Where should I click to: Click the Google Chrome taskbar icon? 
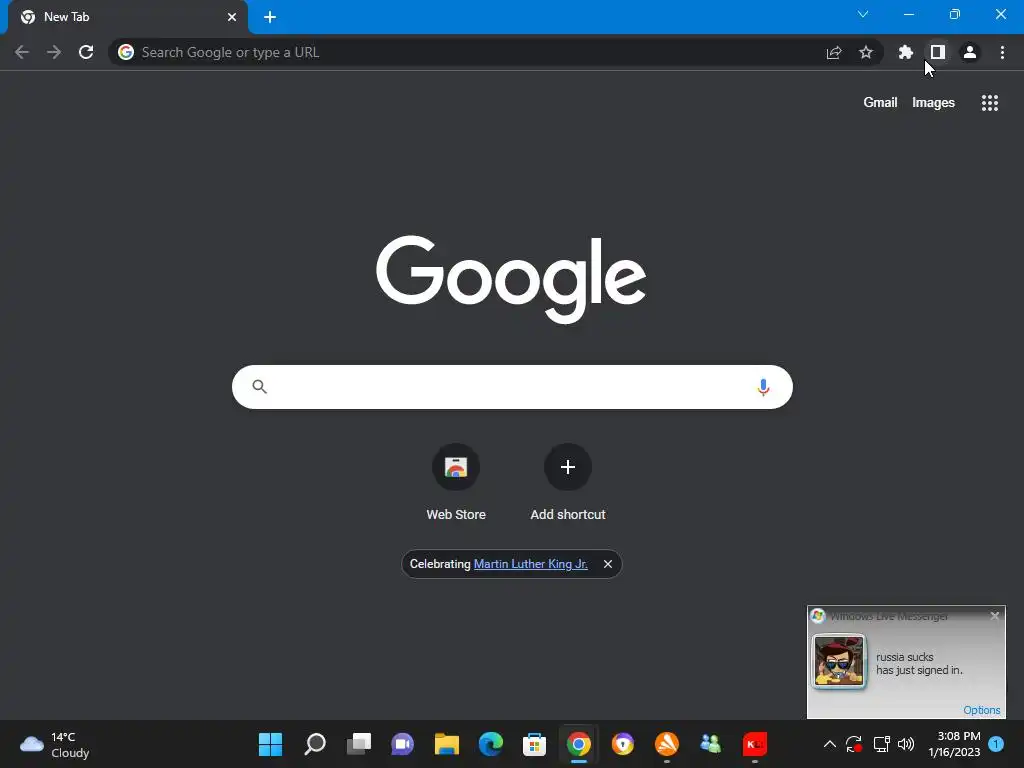[x=579, y=744]
